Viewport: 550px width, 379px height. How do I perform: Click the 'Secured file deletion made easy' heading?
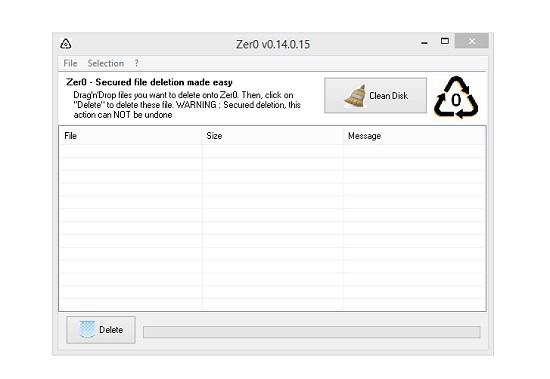click(164, 82)
